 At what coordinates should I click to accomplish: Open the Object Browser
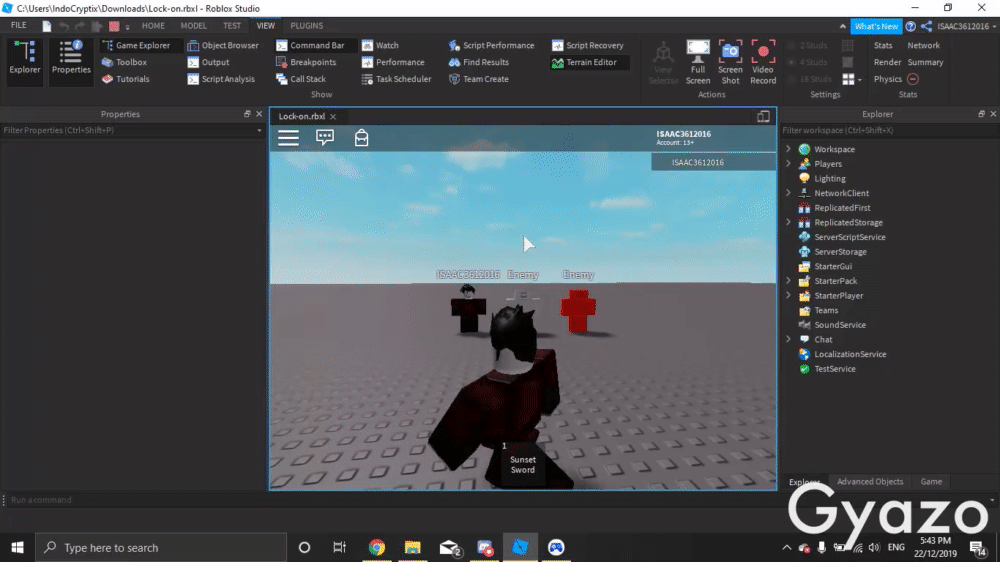223,45
